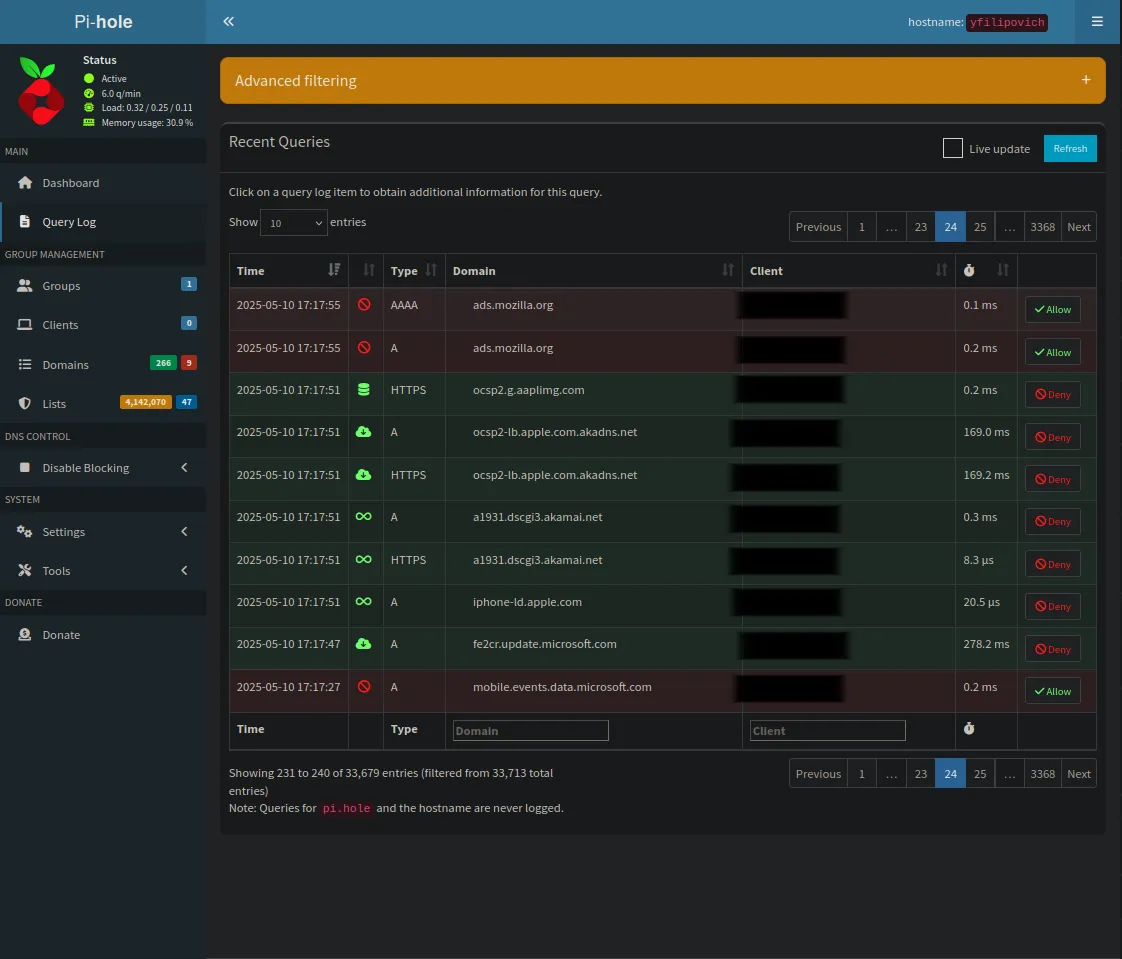This screenshot has height=959, width=1122.
Task: Deny fe2cr.update.microsoft.com query
Action: [1053, 649]
